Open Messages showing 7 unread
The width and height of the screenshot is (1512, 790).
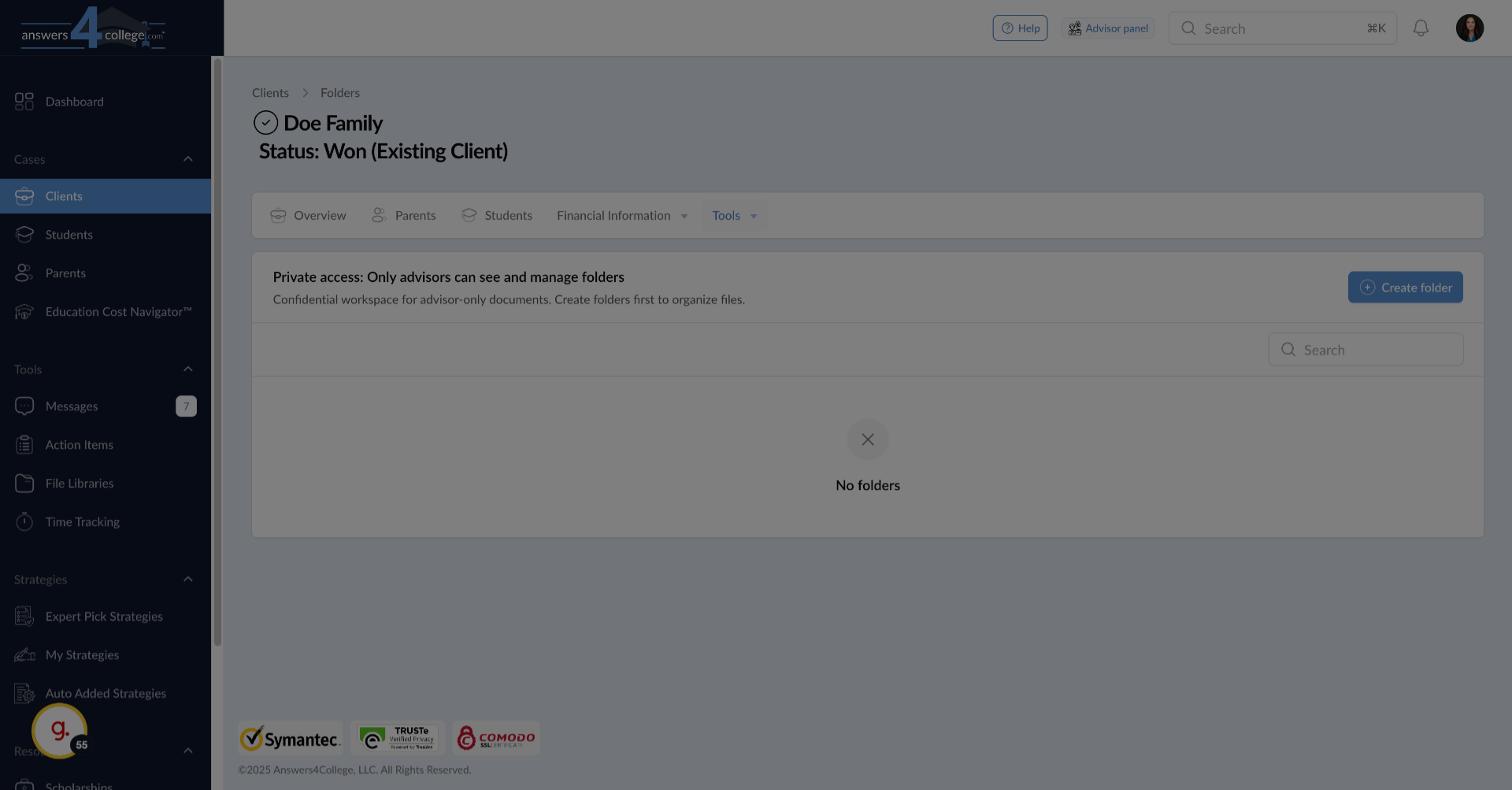coord(72,406)
